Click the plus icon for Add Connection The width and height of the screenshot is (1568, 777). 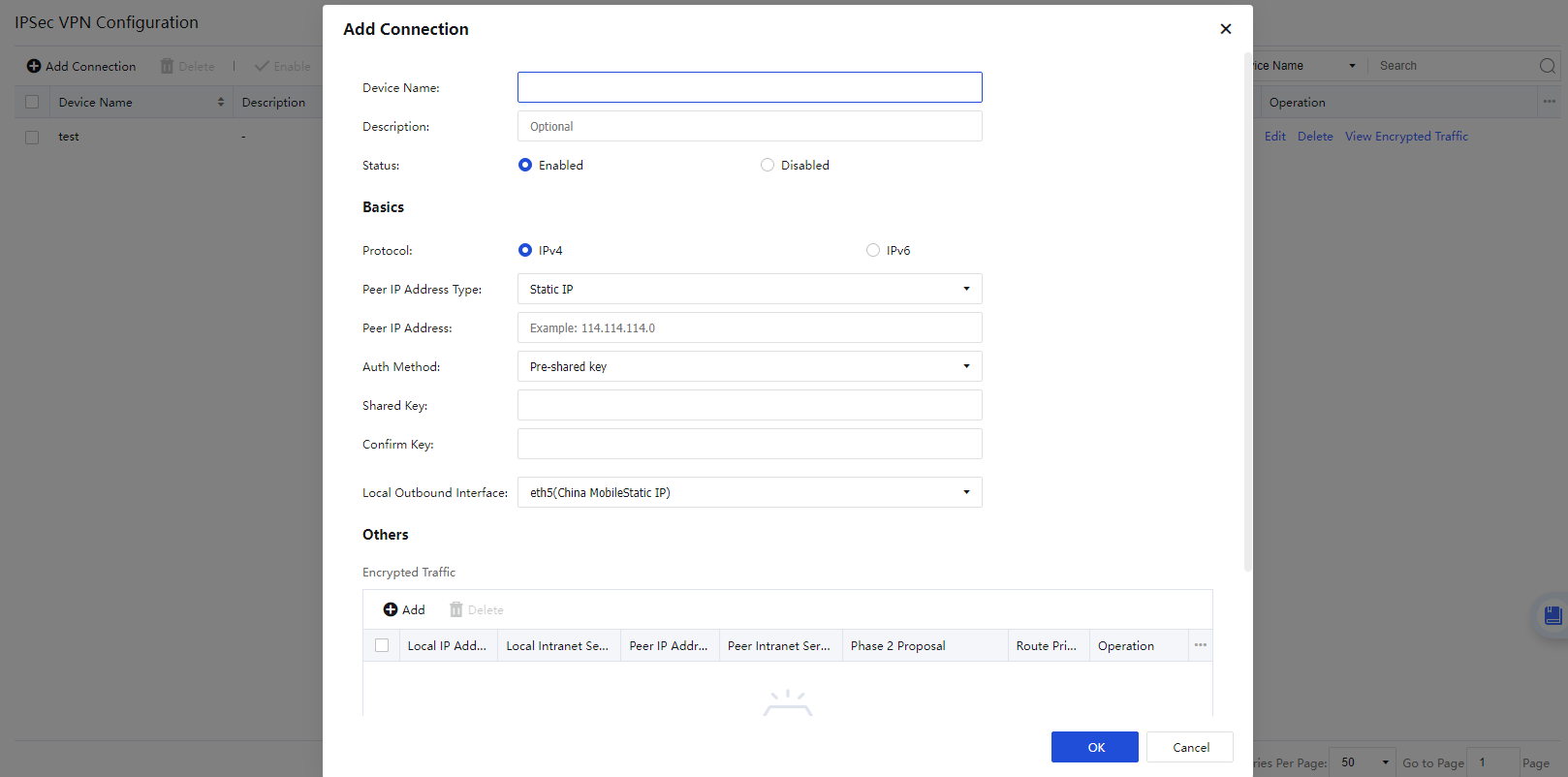click(x=34, y=66)
